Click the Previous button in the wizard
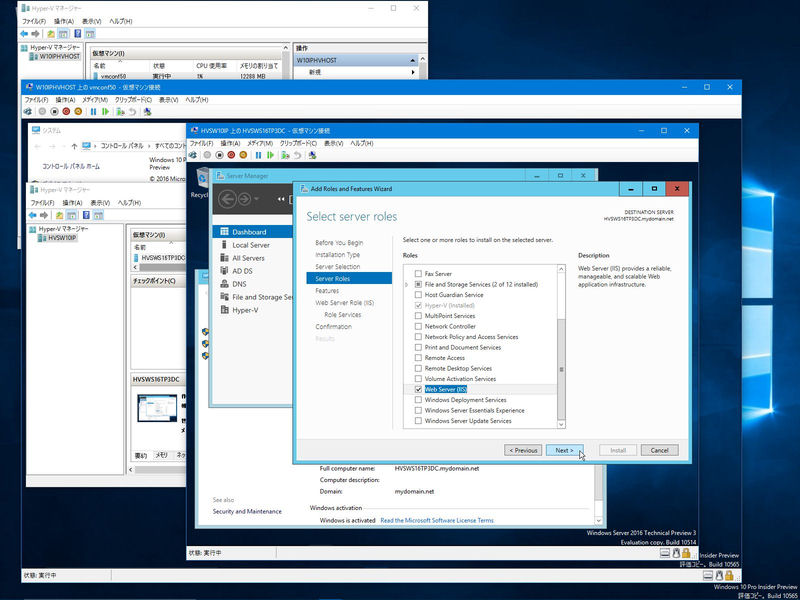This screenshot has width=800, height=600. coord(523,451)
